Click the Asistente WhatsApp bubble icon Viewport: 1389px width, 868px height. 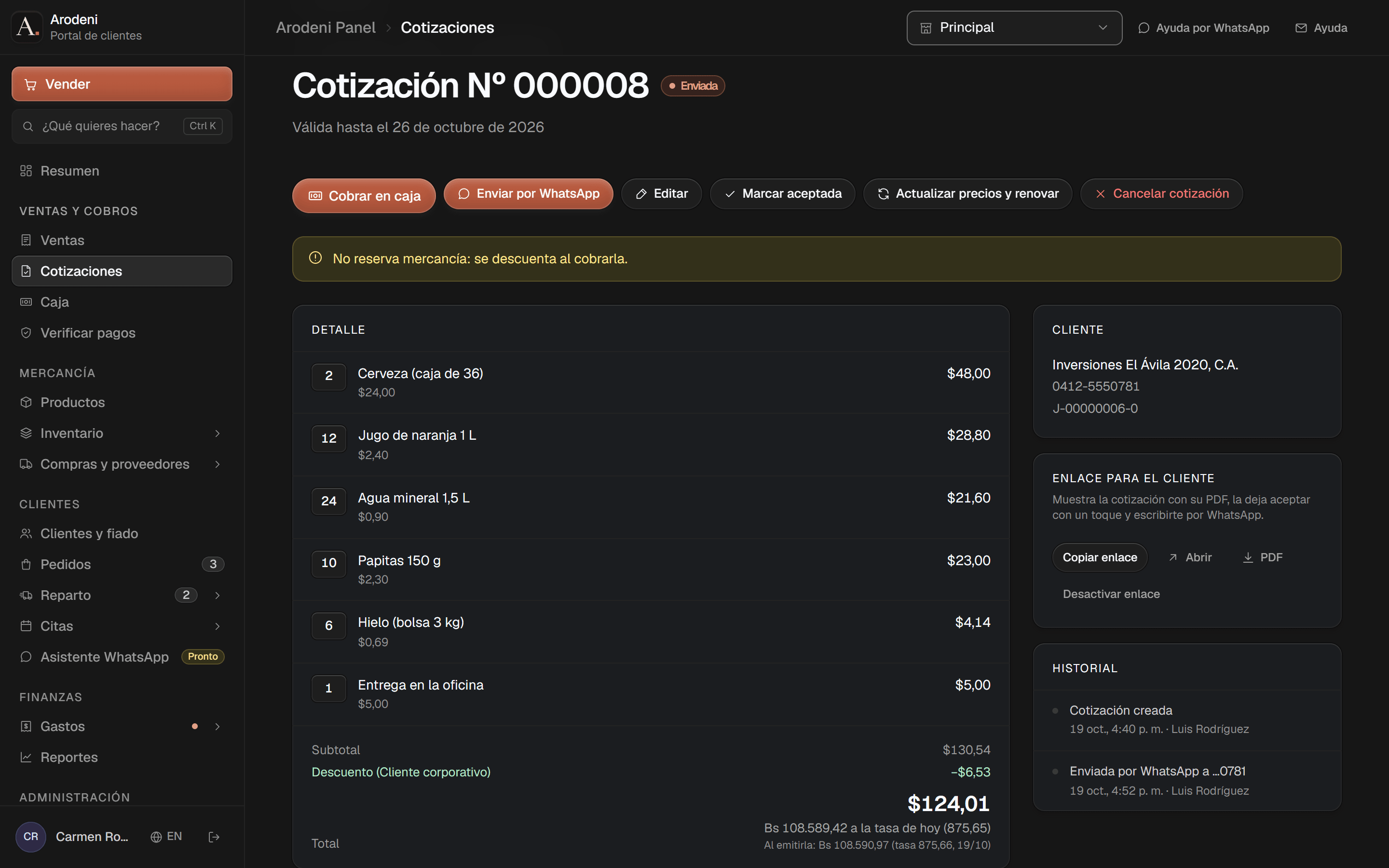click(x=26, y=657)
